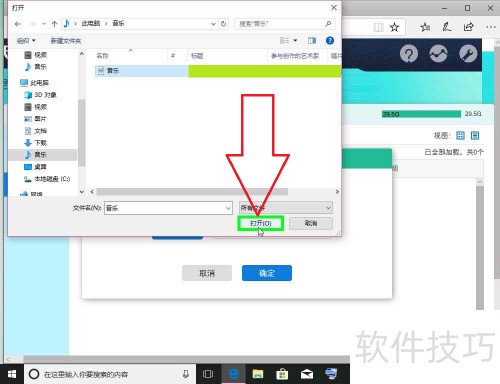Image resolution: width=500 pixels, height=384 pixels.
Task: Open the 文件名 combo box dropdown arrow
Action: pyautogui.click(x=228, y=208)
